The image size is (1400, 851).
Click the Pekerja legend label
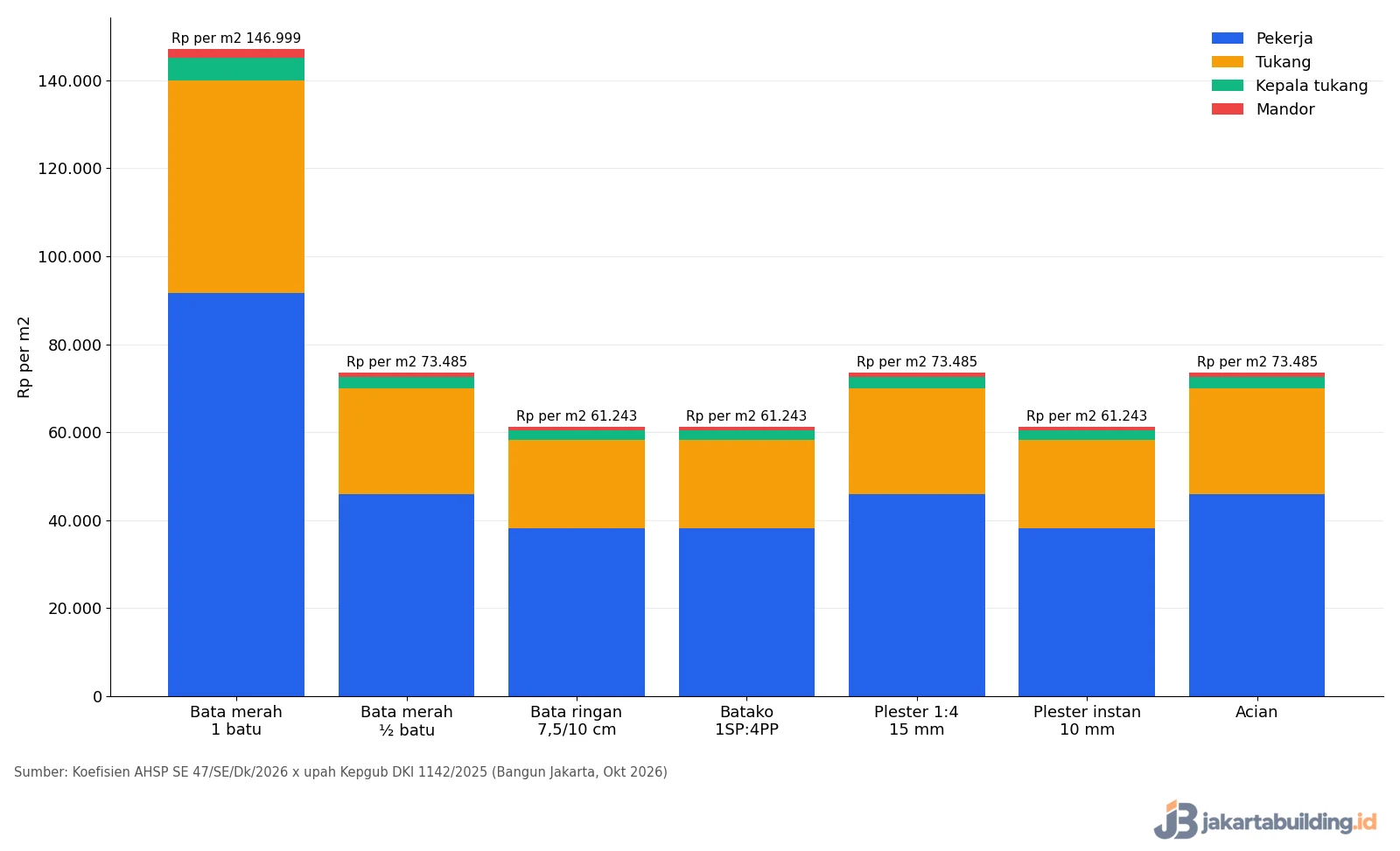click(x=1284, y=38)
